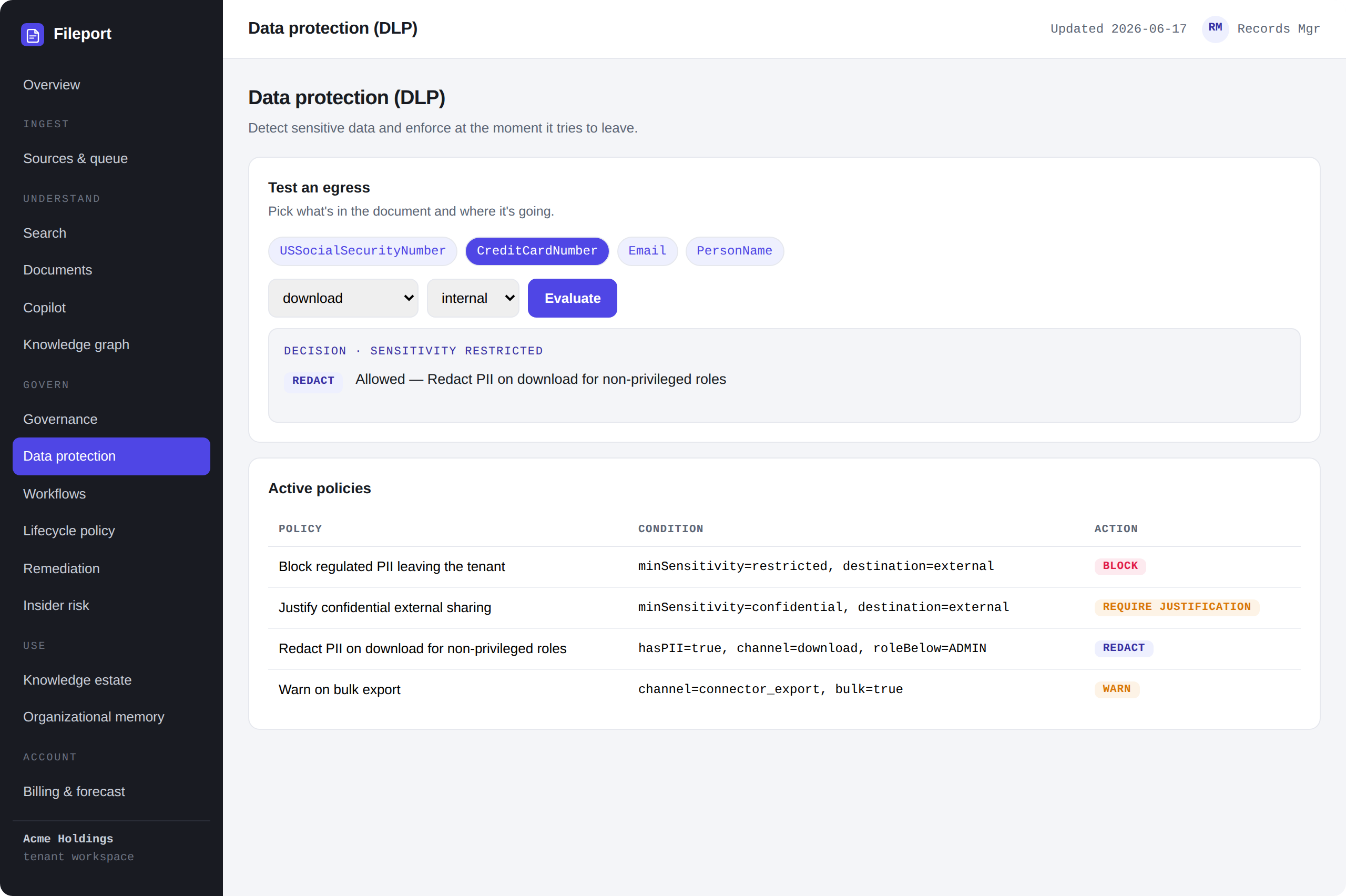Click the Records Mgr user name
1346x896 pixels.
click(x=1279, y=29)
